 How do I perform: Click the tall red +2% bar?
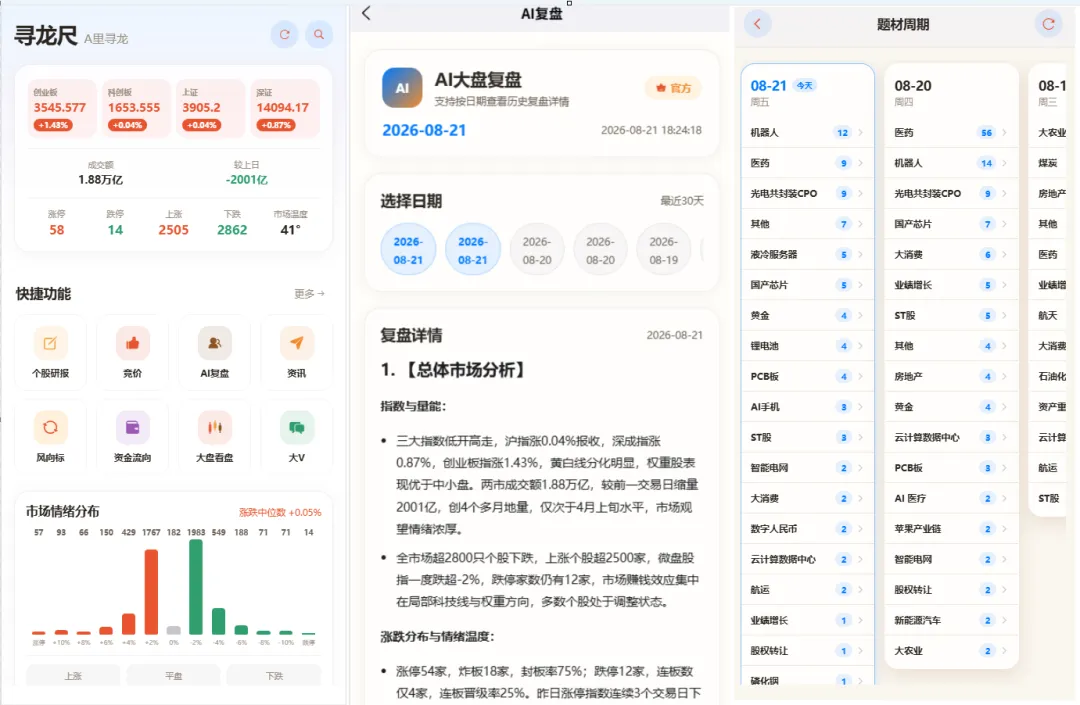click(x=151, y=592)
